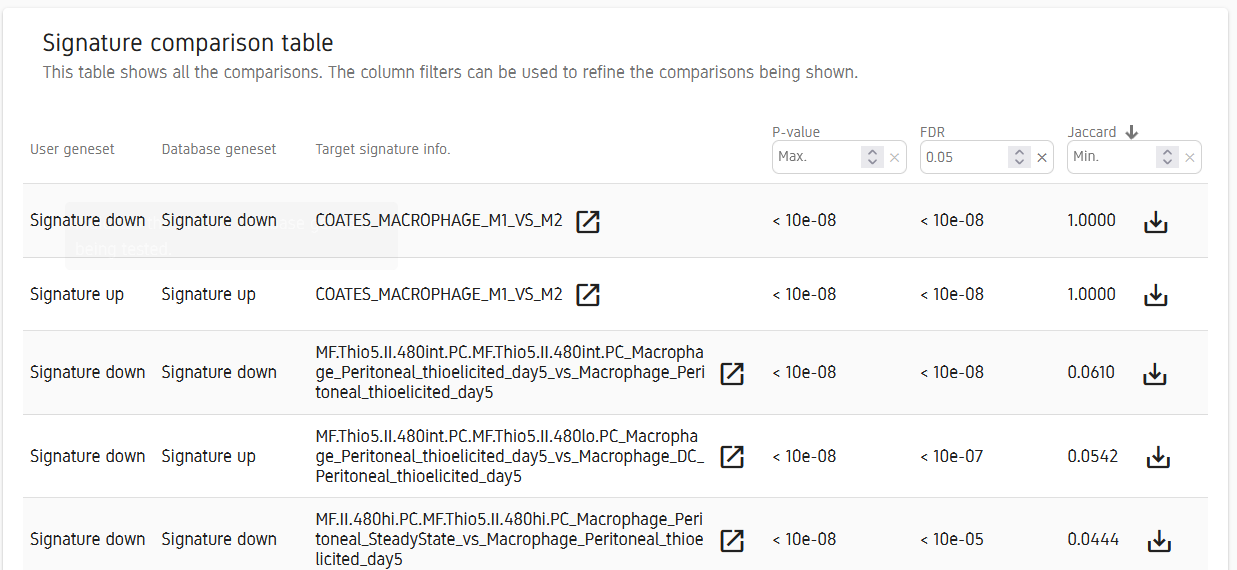1237x570 pixels.
Task: Open external link for COATES_MACROPHAGE_M1_VS_M2 Signature up row
Action: pyautogui.click(x=588, y=295)
